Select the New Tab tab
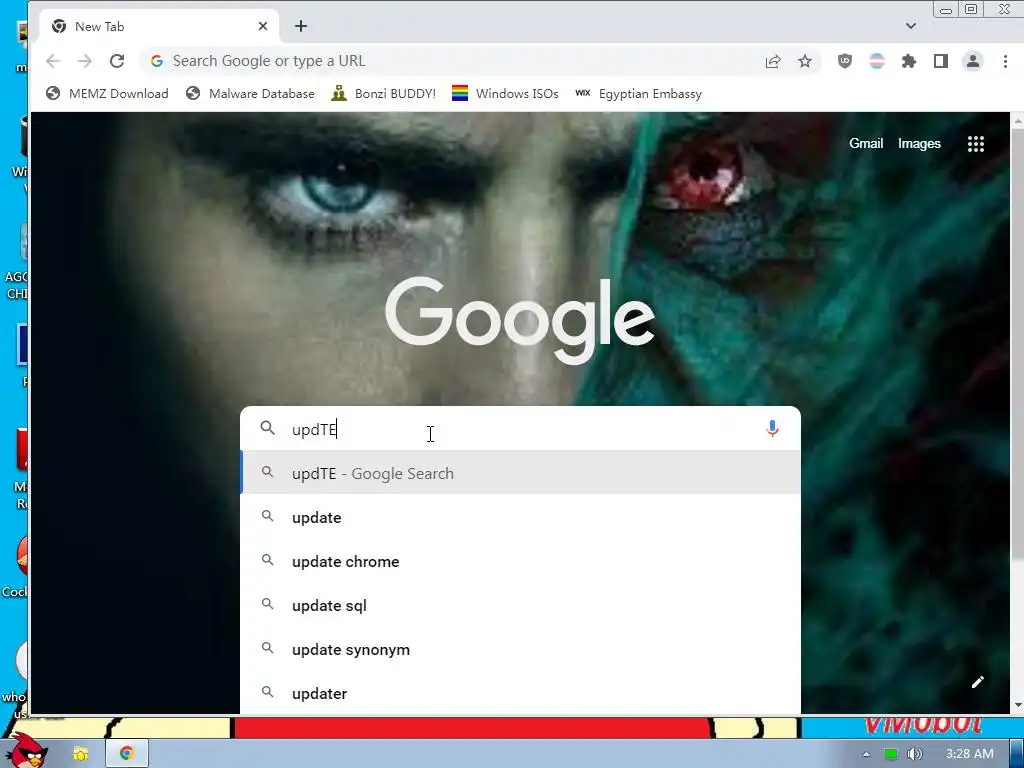This screenshot has height=768, width=1024. (159, 26)
